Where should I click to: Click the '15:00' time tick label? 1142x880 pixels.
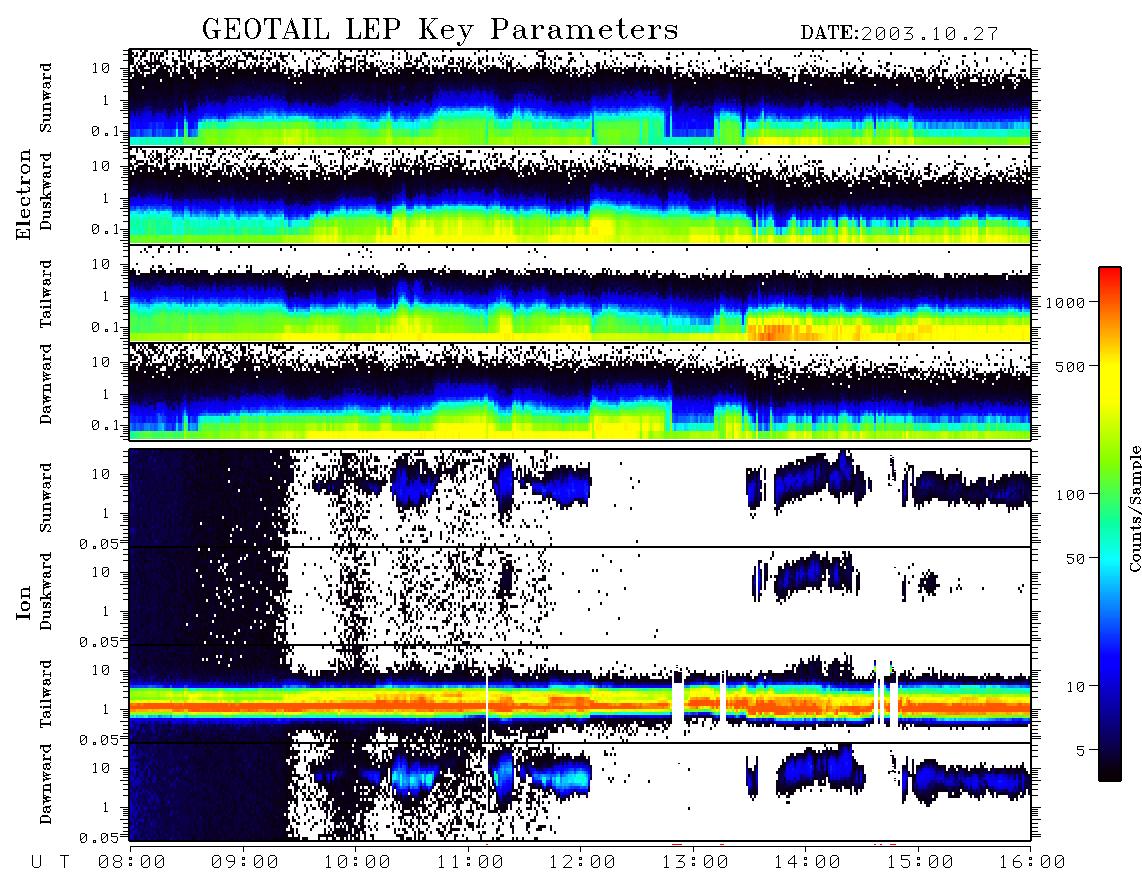[x=919, y=863]
